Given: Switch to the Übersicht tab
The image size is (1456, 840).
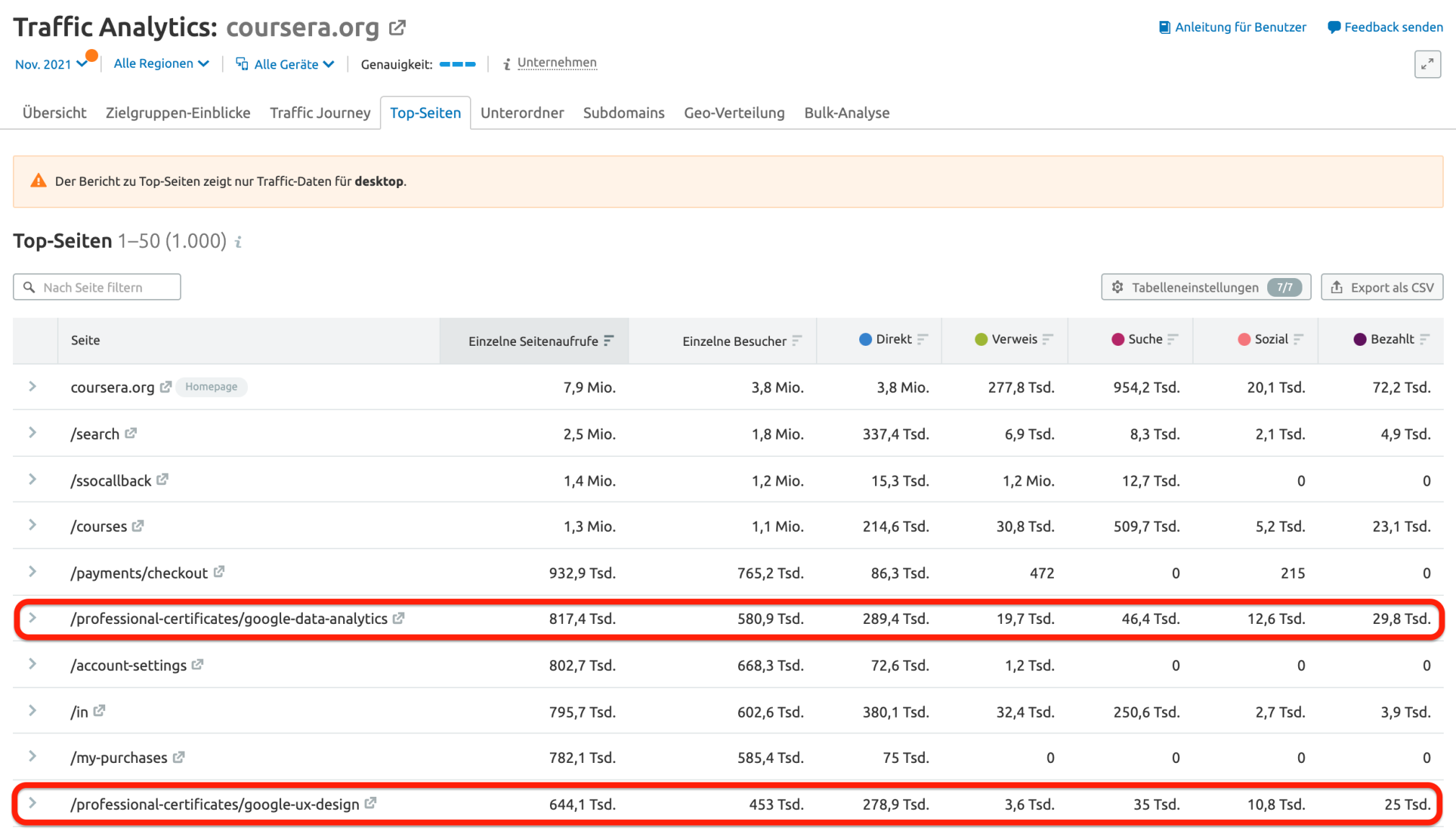Looking at the screenshot, I should (54, 112).
